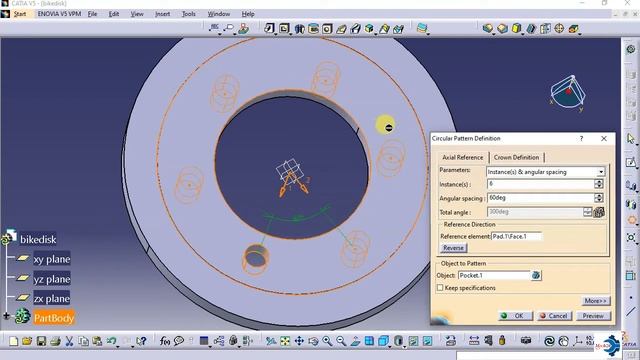640x360 pixels.
Task: Open the Help menu
Action: coord(248,14)
